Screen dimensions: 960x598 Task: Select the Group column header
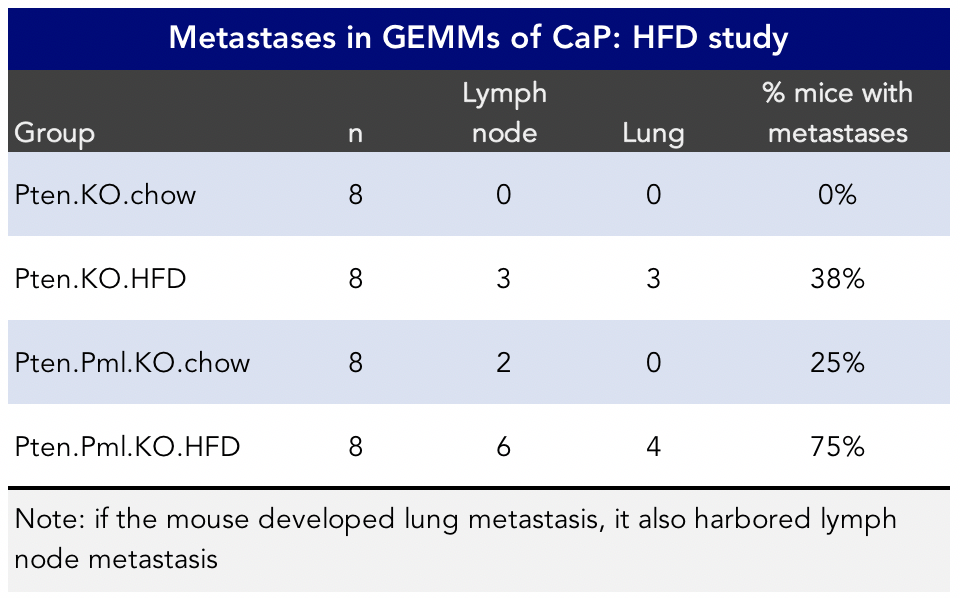pos(55,132)
